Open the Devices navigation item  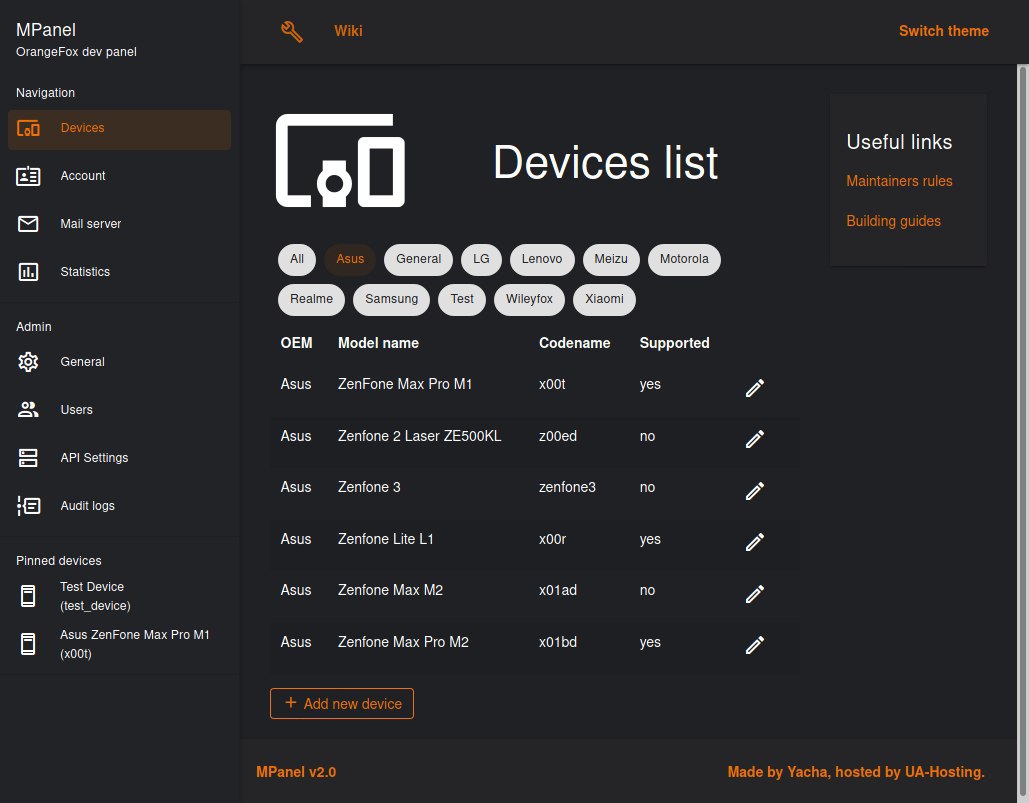coord(119,129)
